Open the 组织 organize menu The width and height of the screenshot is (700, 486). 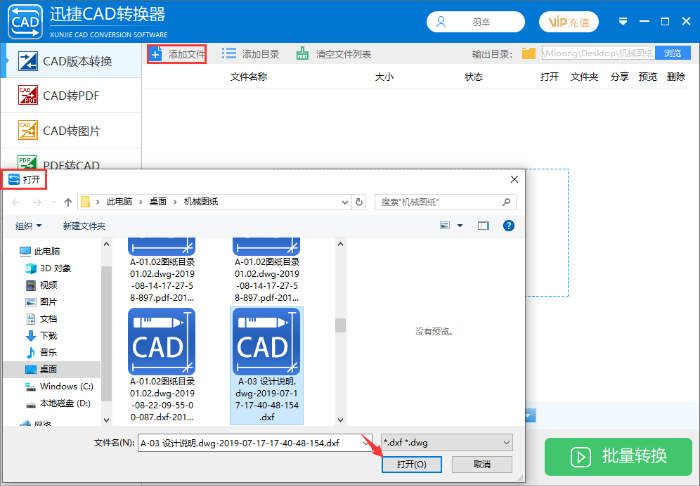[28, 226]
